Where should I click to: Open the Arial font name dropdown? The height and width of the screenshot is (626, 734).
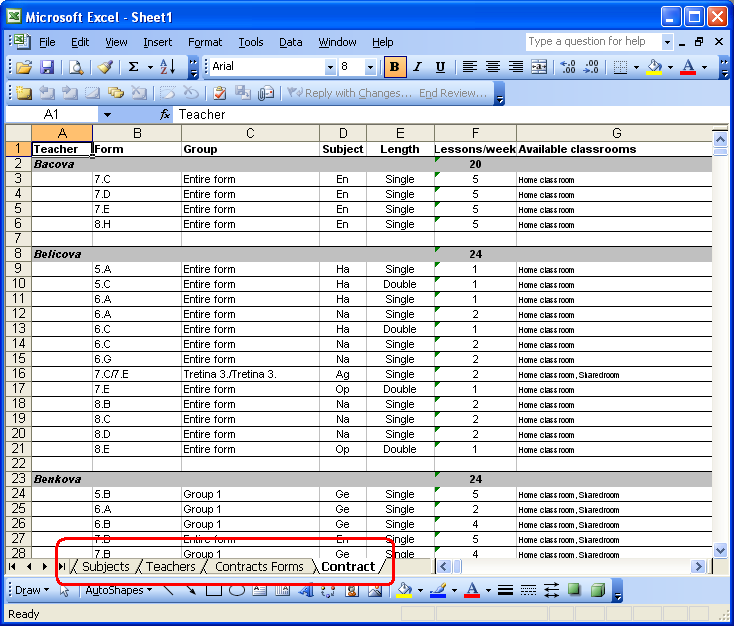coord(330,67)
